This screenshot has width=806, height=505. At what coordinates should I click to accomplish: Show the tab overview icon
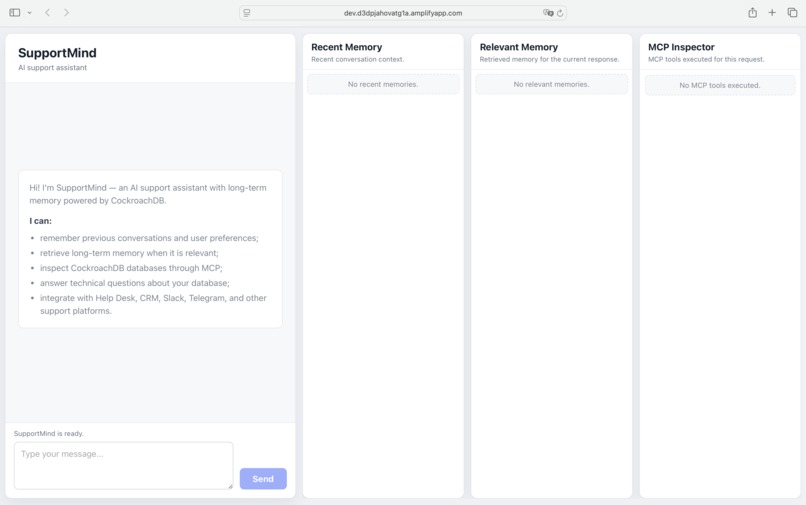792,12
